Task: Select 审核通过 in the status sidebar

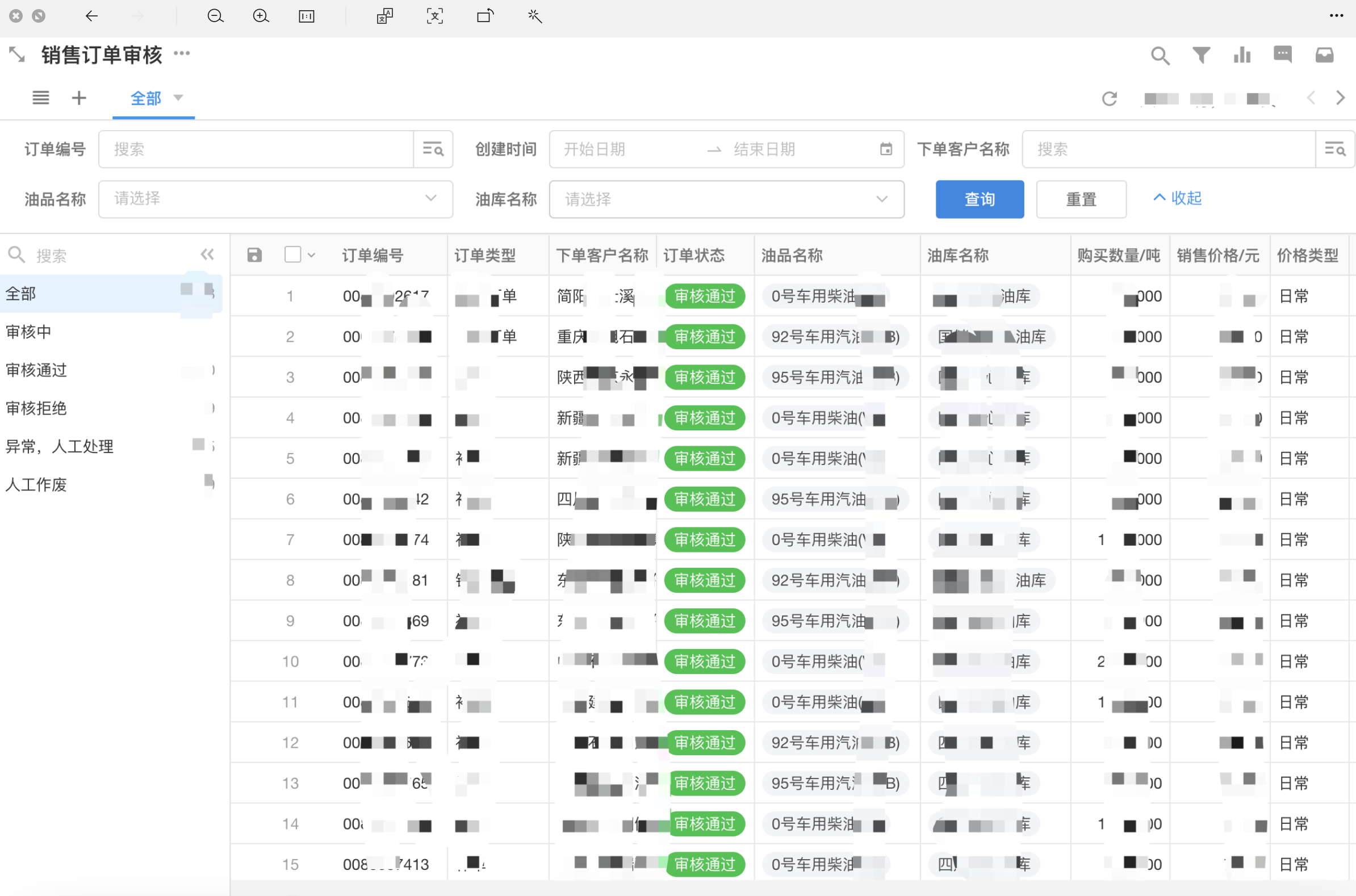Action: pyautogui.click(x=111, y=370)
